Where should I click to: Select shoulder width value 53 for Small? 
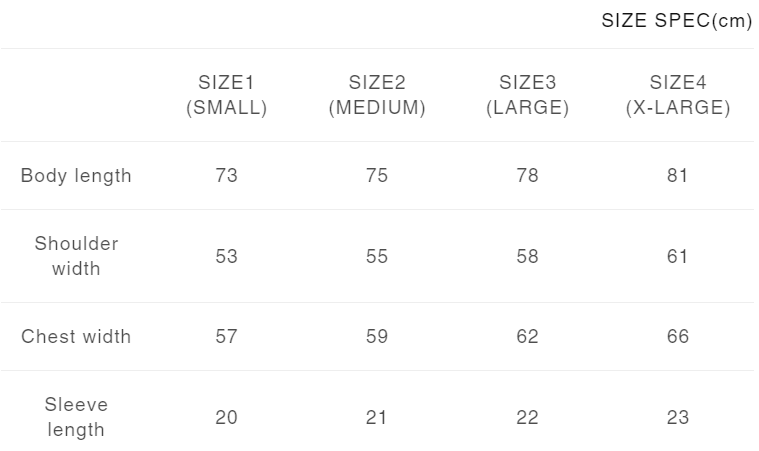click(x=227, y=257)
